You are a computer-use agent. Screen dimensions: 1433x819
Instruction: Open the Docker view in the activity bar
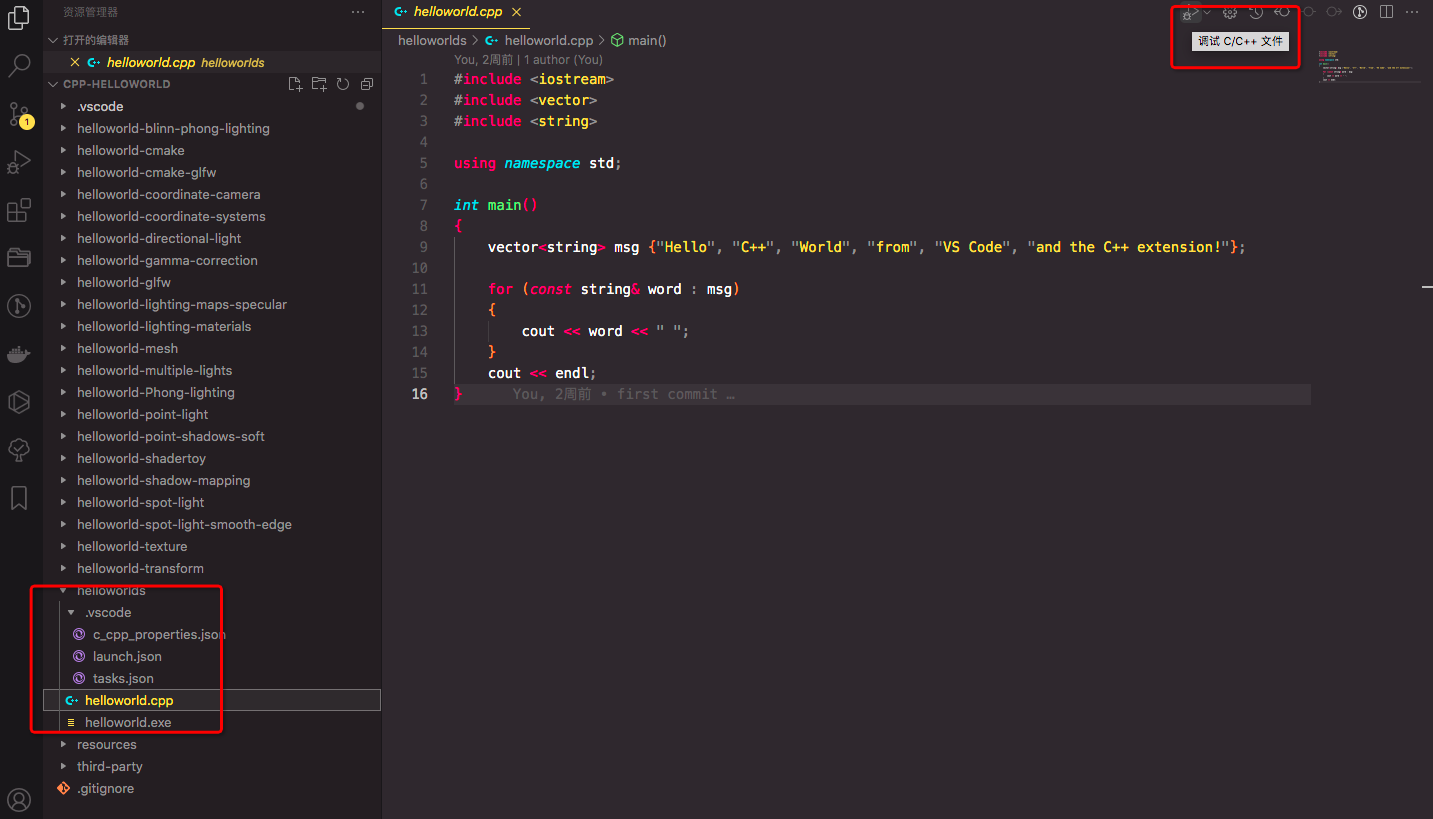click(x=19, y=354)
